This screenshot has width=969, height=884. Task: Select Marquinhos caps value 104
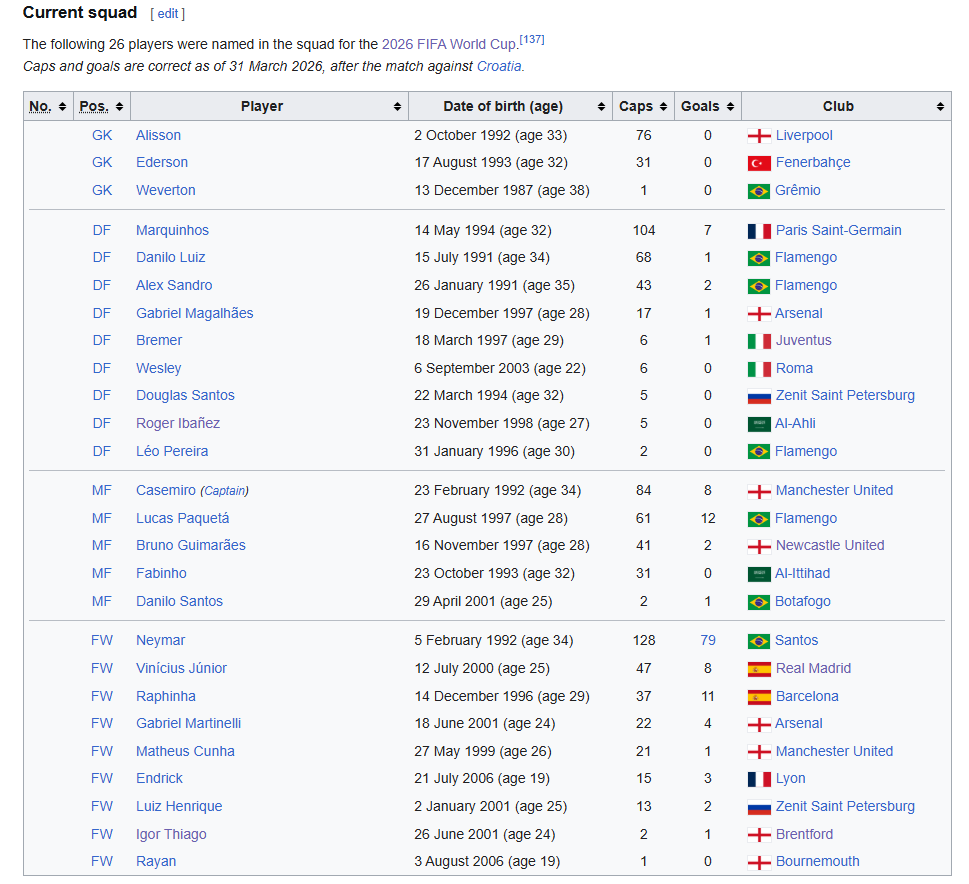coord(643,231)
